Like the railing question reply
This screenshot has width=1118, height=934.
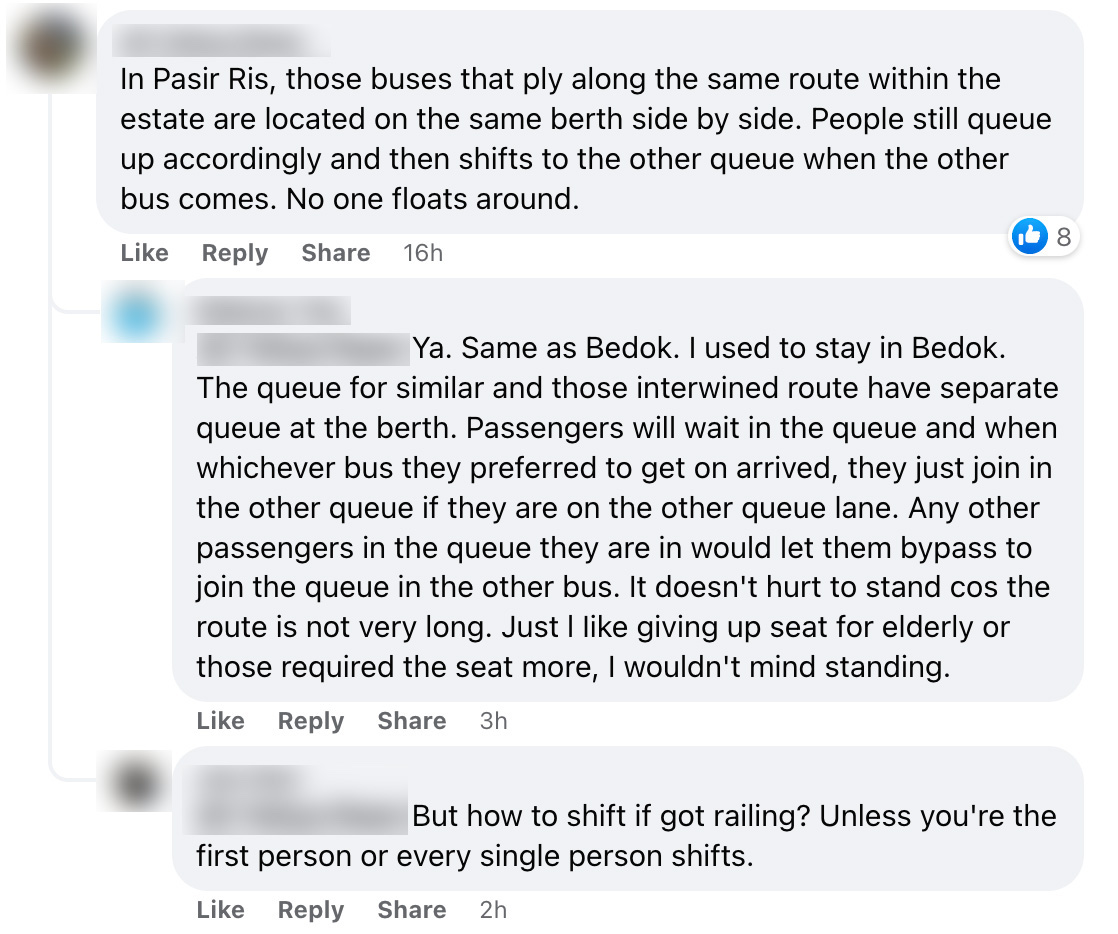click(x=220, y=910)
